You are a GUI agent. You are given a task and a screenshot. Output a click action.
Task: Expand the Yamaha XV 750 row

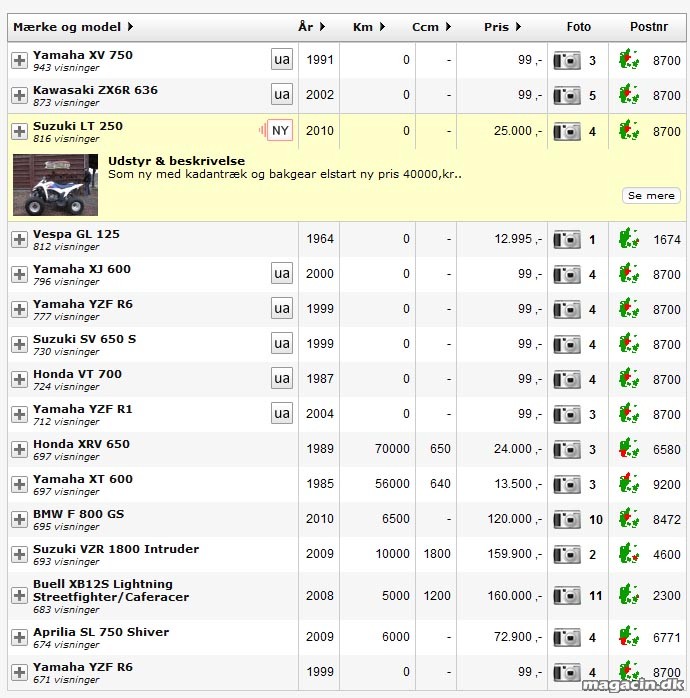click(x=19, y=60)
